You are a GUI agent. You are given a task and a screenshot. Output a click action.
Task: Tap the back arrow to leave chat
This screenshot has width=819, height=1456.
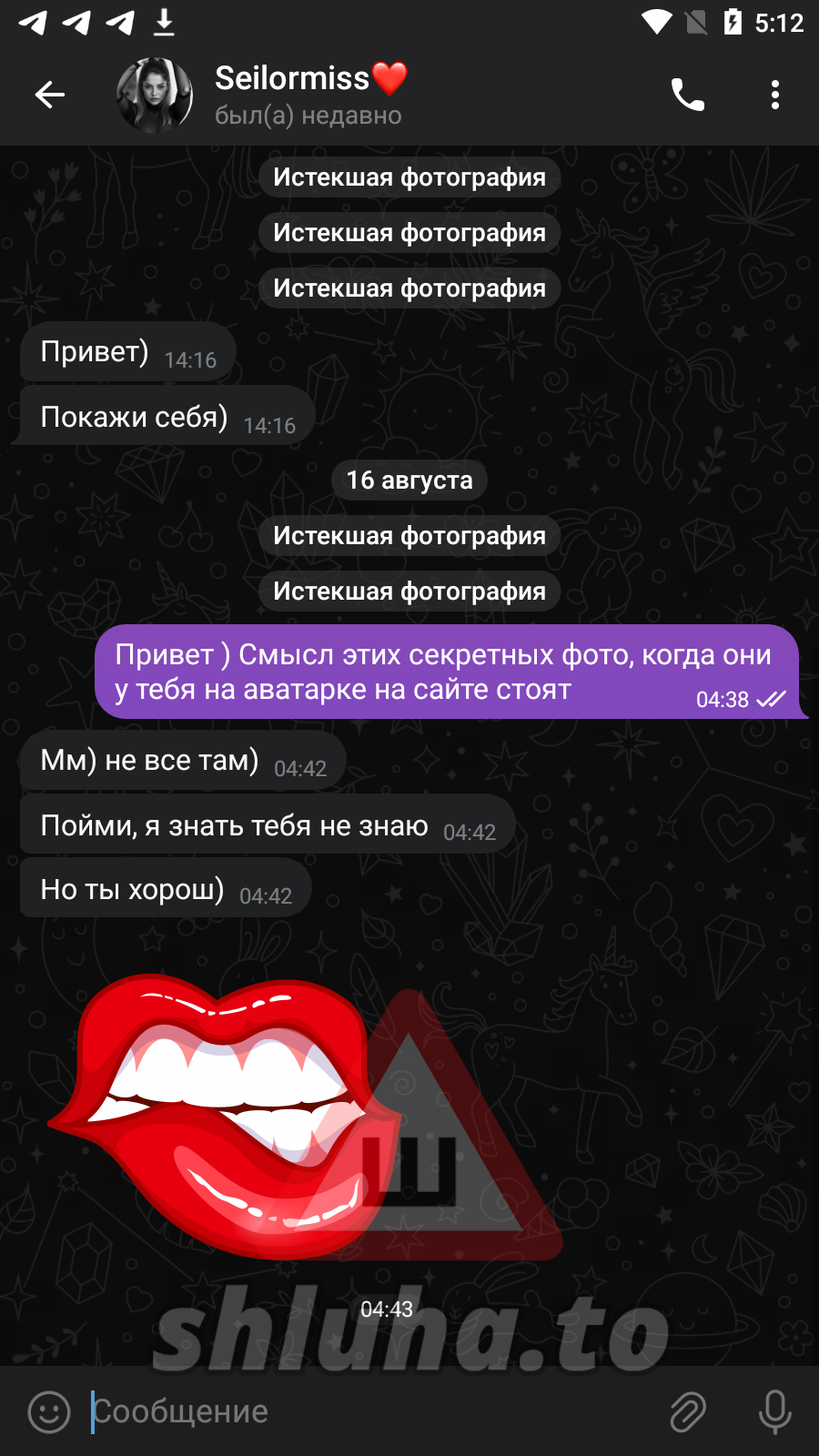[x=50, y=95]
